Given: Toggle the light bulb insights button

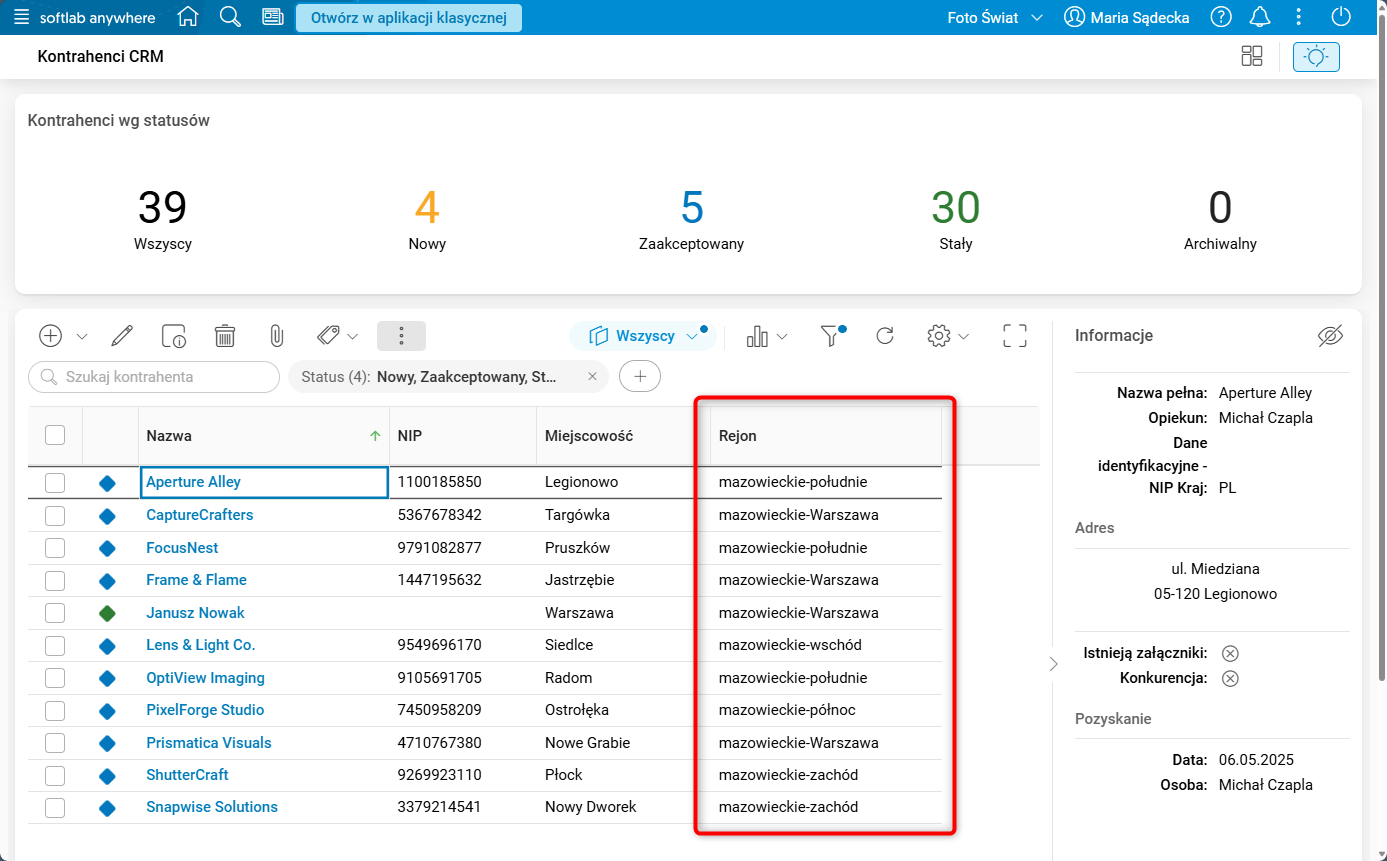Looking at the screenshot, I should point(1316,57).
